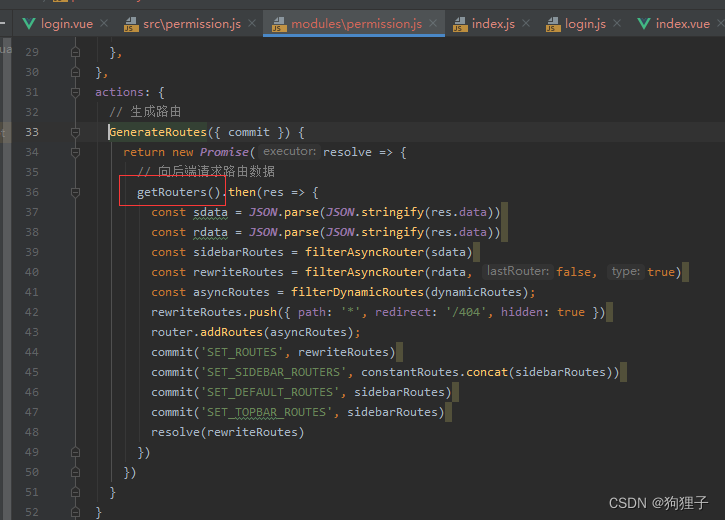725x520 pixels.
Task: Click the JS file icon on modules\permission.js tab
Action: coord(279,24)
